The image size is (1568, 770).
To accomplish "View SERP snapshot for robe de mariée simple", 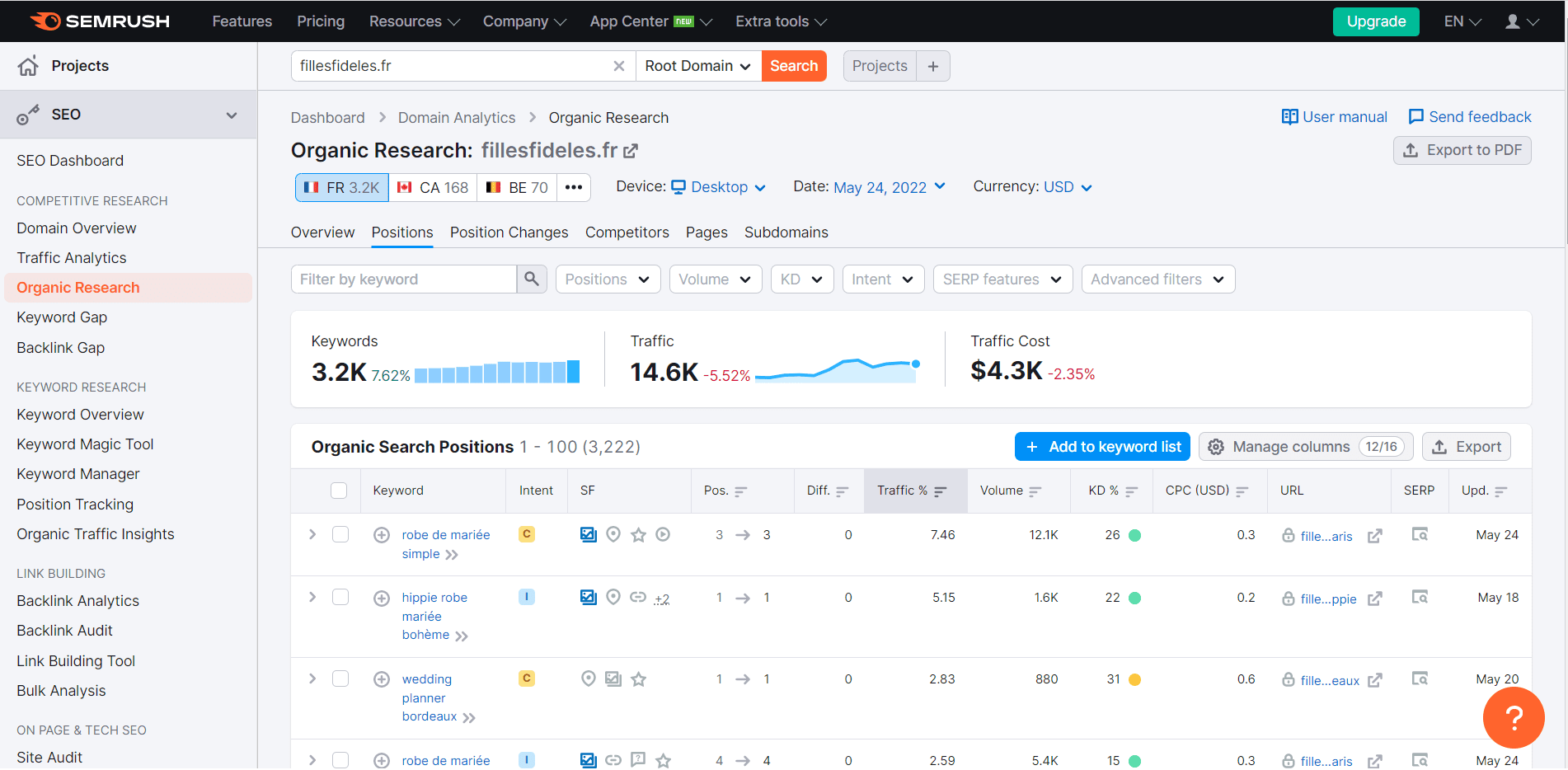I will [x=1420, y=535].
